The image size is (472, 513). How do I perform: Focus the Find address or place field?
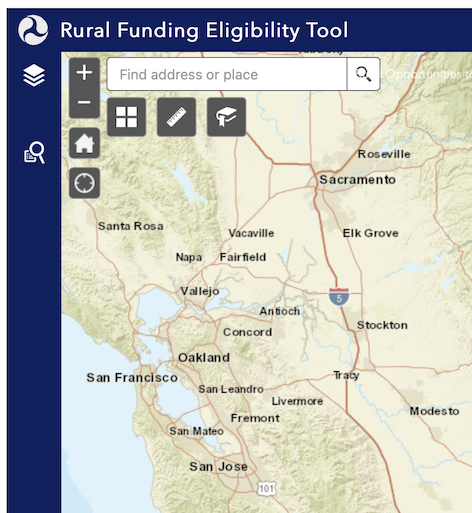coord(227,74)
